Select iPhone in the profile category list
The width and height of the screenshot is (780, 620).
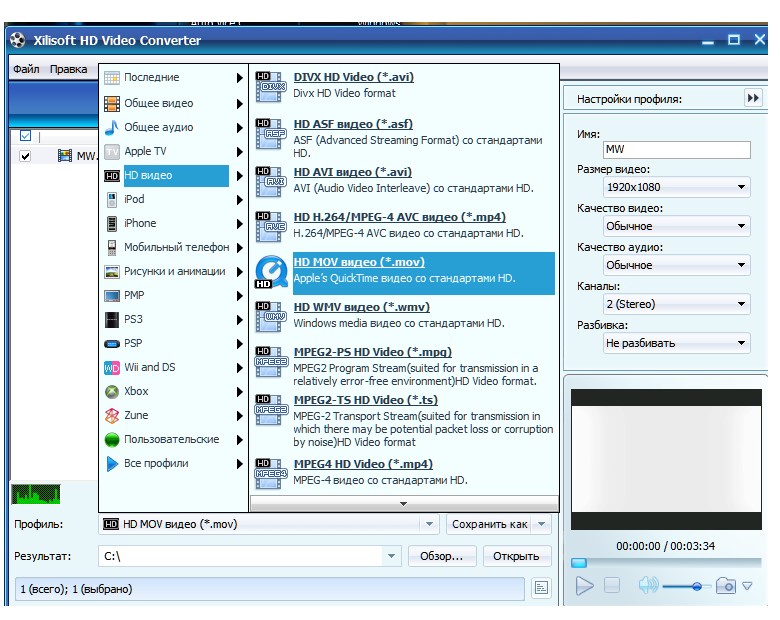pyautogui.click(x=140, y=223)
